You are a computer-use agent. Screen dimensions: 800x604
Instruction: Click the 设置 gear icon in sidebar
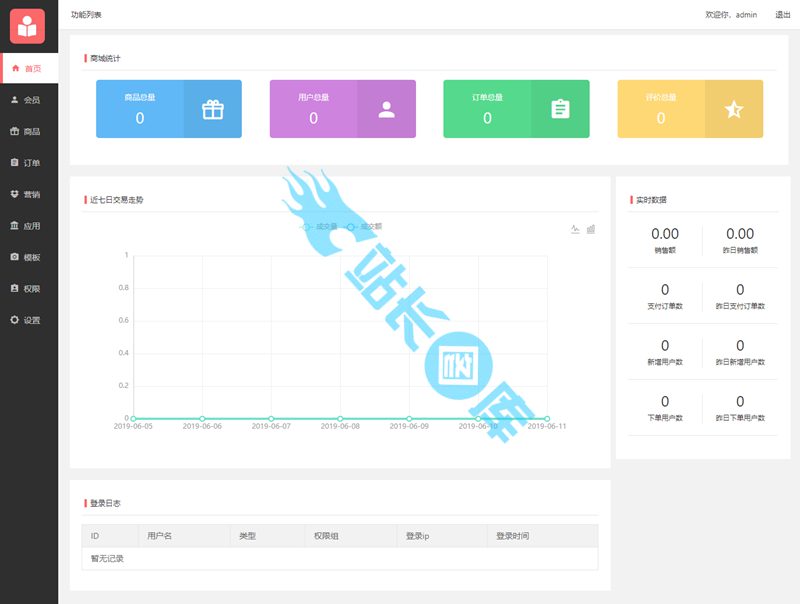pos(14,320)
